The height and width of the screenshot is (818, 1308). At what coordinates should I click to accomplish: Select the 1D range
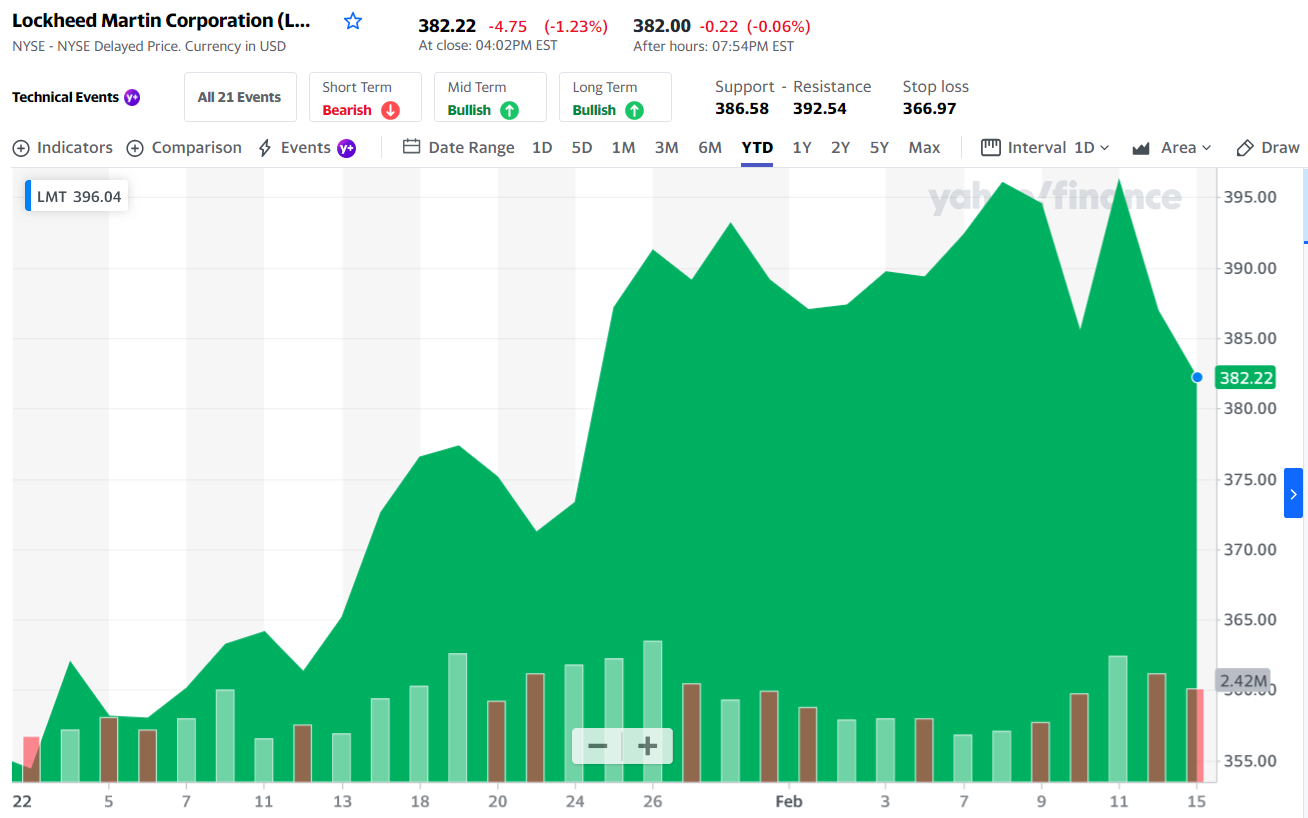(x=542, y=148)
